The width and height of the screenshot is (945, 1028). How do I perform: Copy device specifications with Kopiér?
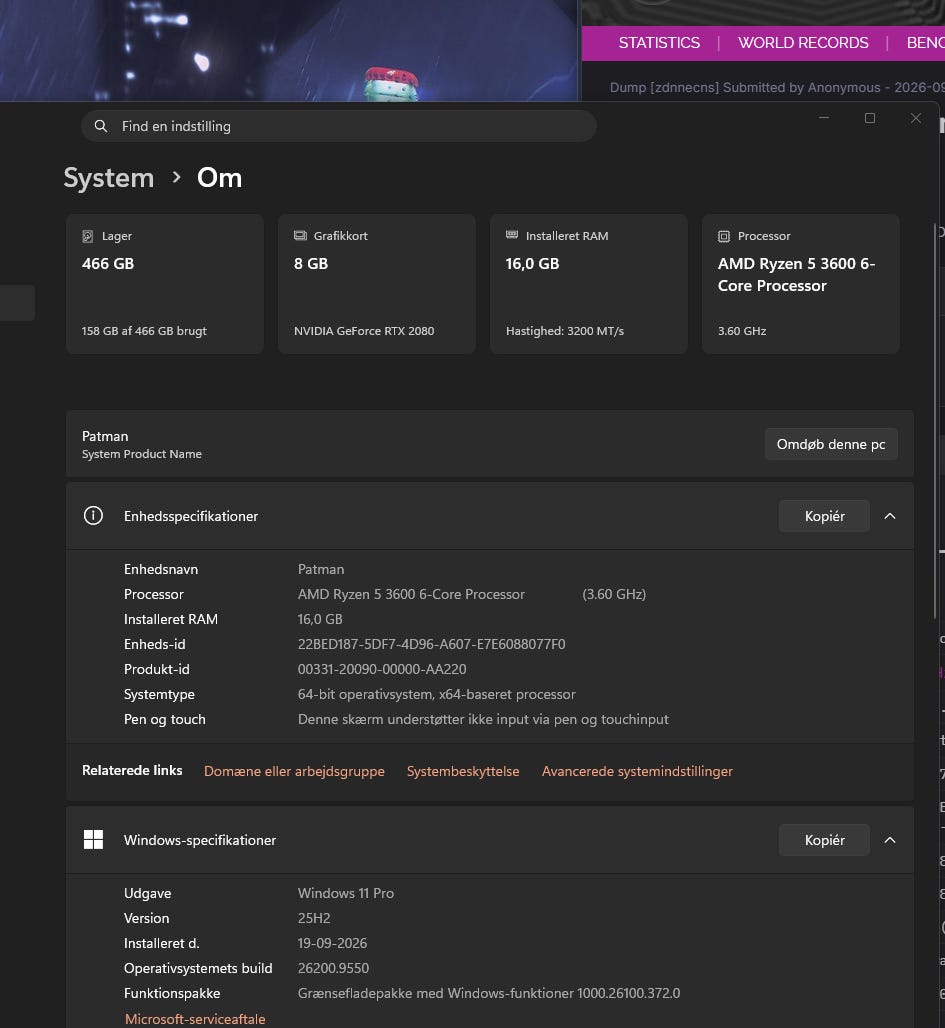824,516
